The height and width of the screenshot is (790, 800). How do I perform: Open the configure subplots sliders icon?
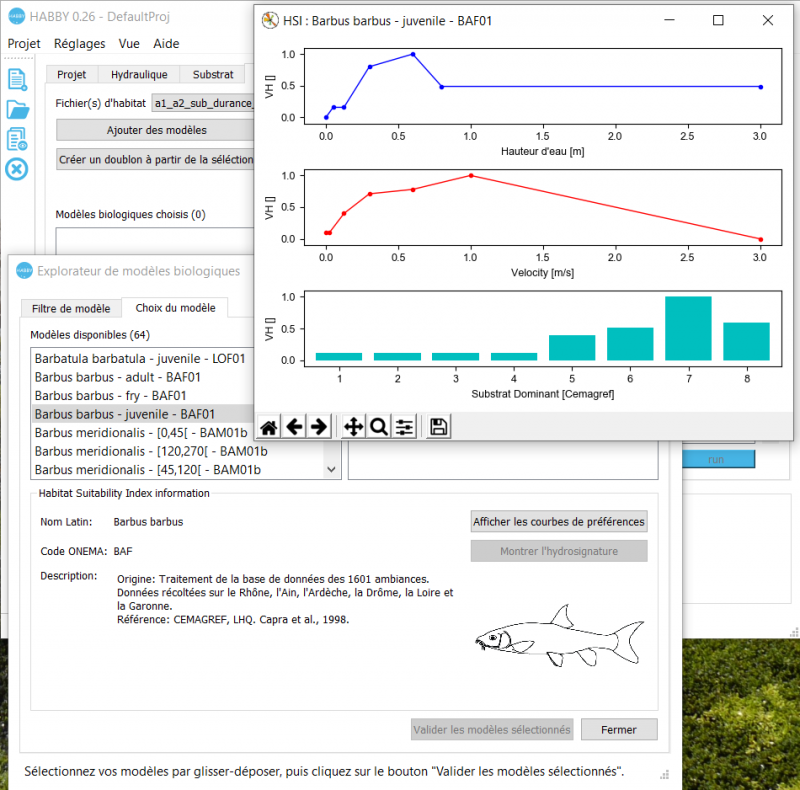(x=404, y=427)
